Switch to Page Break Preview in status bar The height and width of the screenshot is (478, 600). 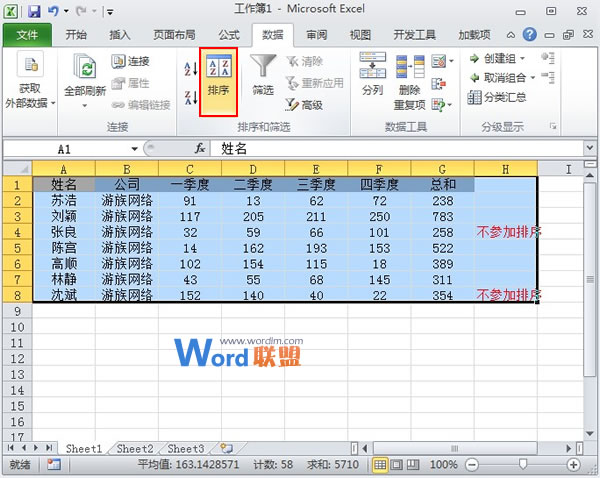point(413,466)
